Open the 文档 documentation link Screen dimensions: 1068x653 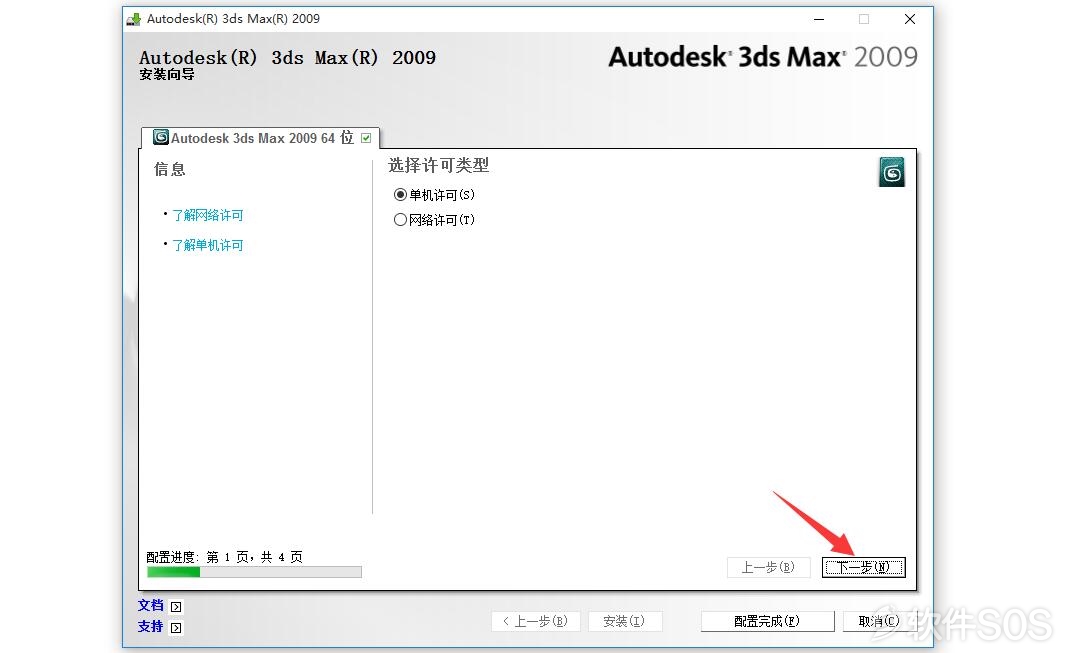[151, 605]
